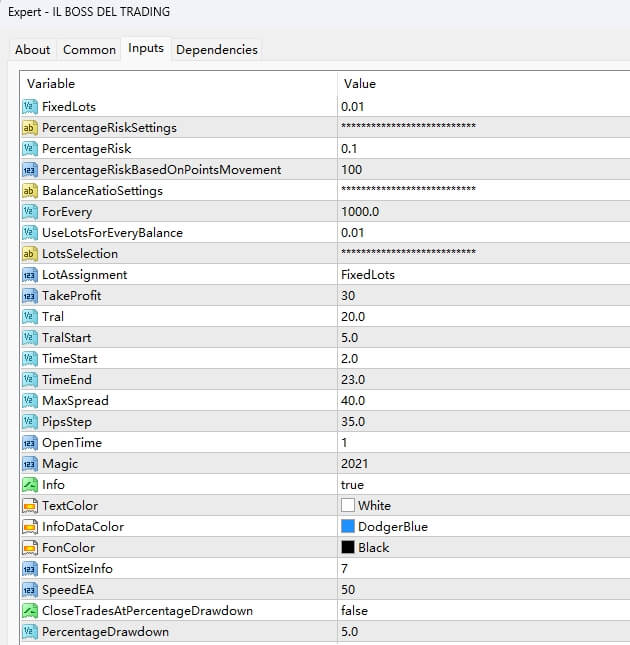Click the PercentageRiskSettings string icon
630x645 pixels.
click(29, 128)
